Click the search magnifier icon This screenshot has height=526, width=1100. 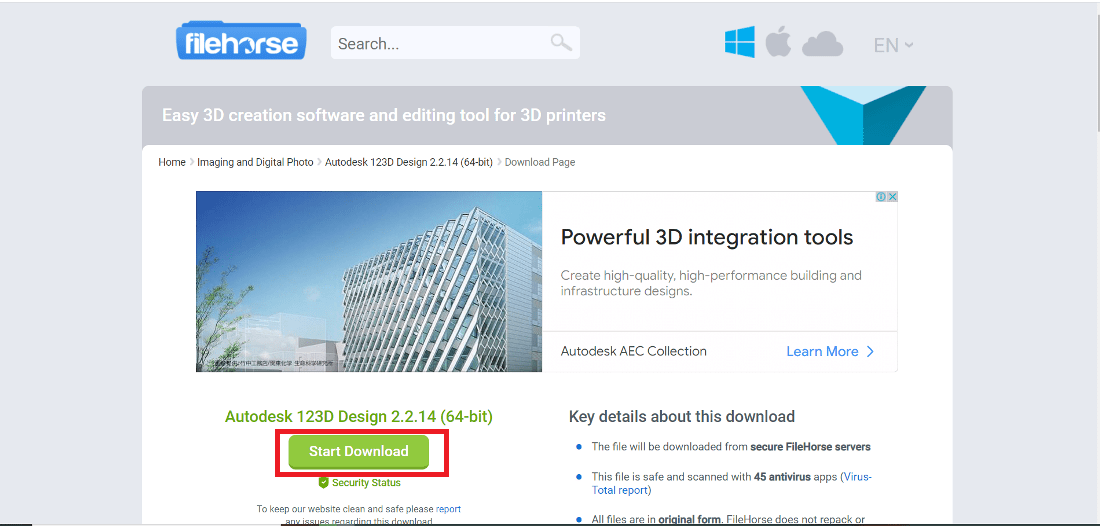tap(561, 42)
